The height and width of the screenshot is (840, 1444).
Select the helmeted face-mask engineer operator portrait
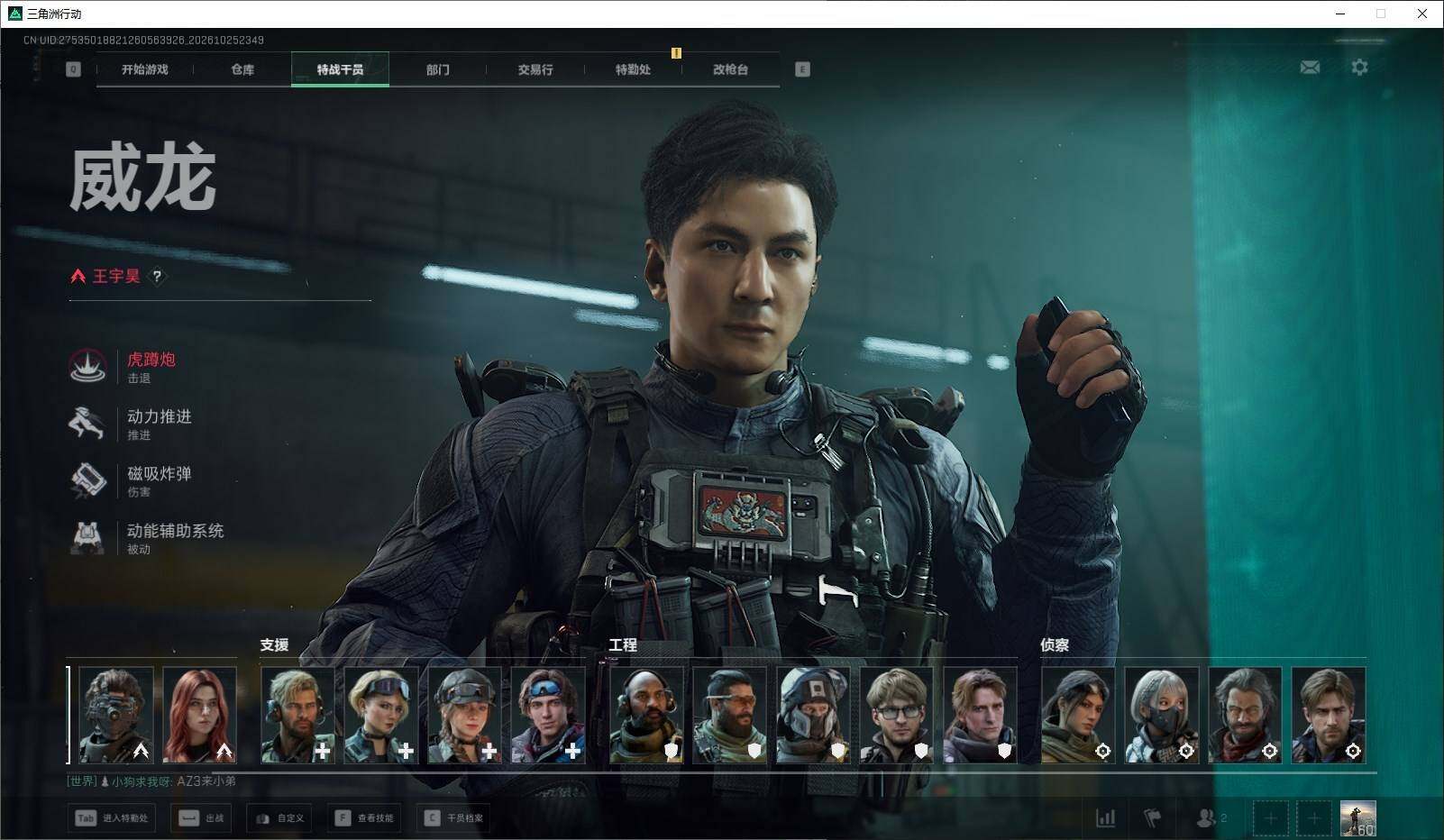click(x=813, y=716)
